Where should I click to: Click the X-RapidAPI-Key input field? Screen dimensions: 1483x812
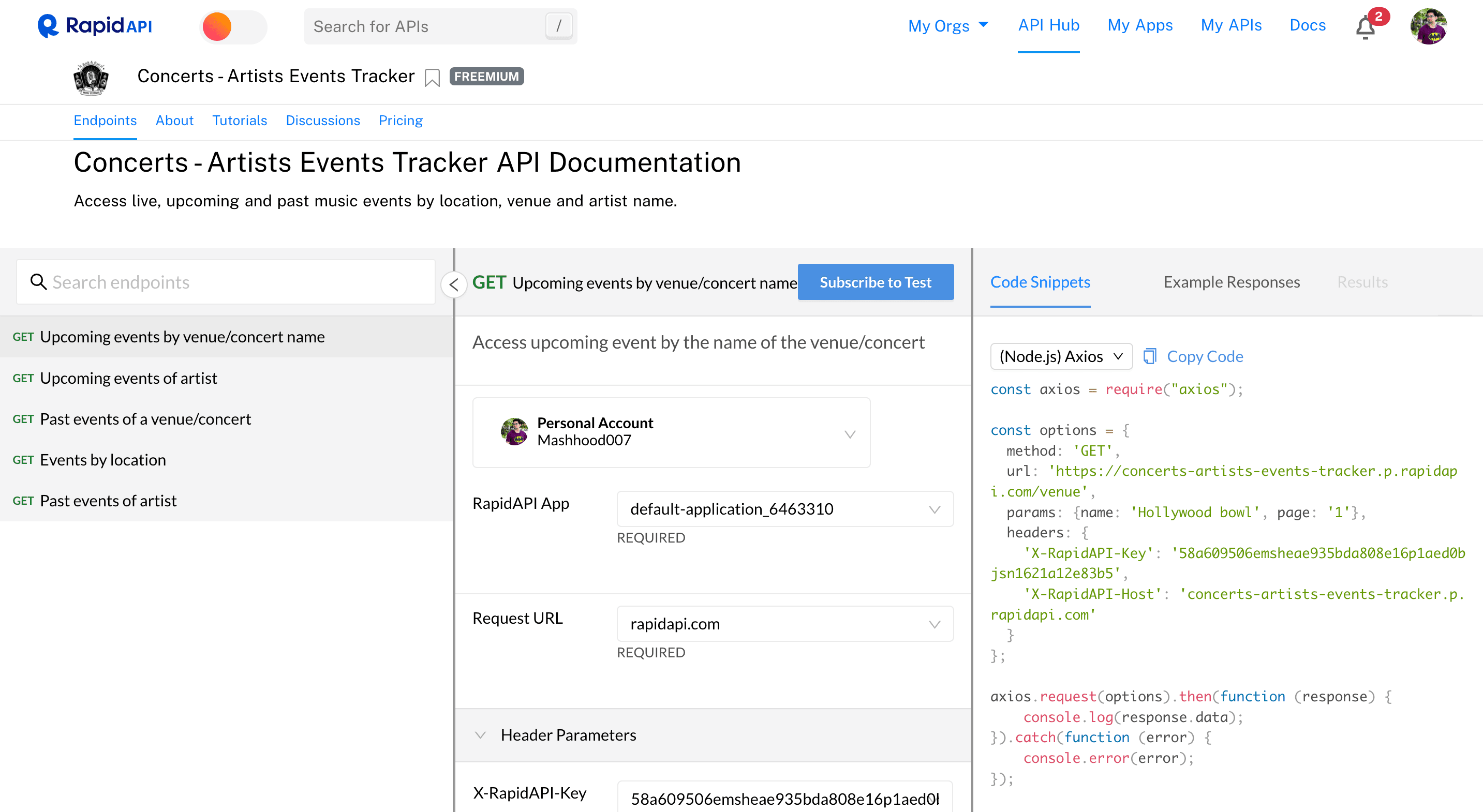[x=784, y=798]
